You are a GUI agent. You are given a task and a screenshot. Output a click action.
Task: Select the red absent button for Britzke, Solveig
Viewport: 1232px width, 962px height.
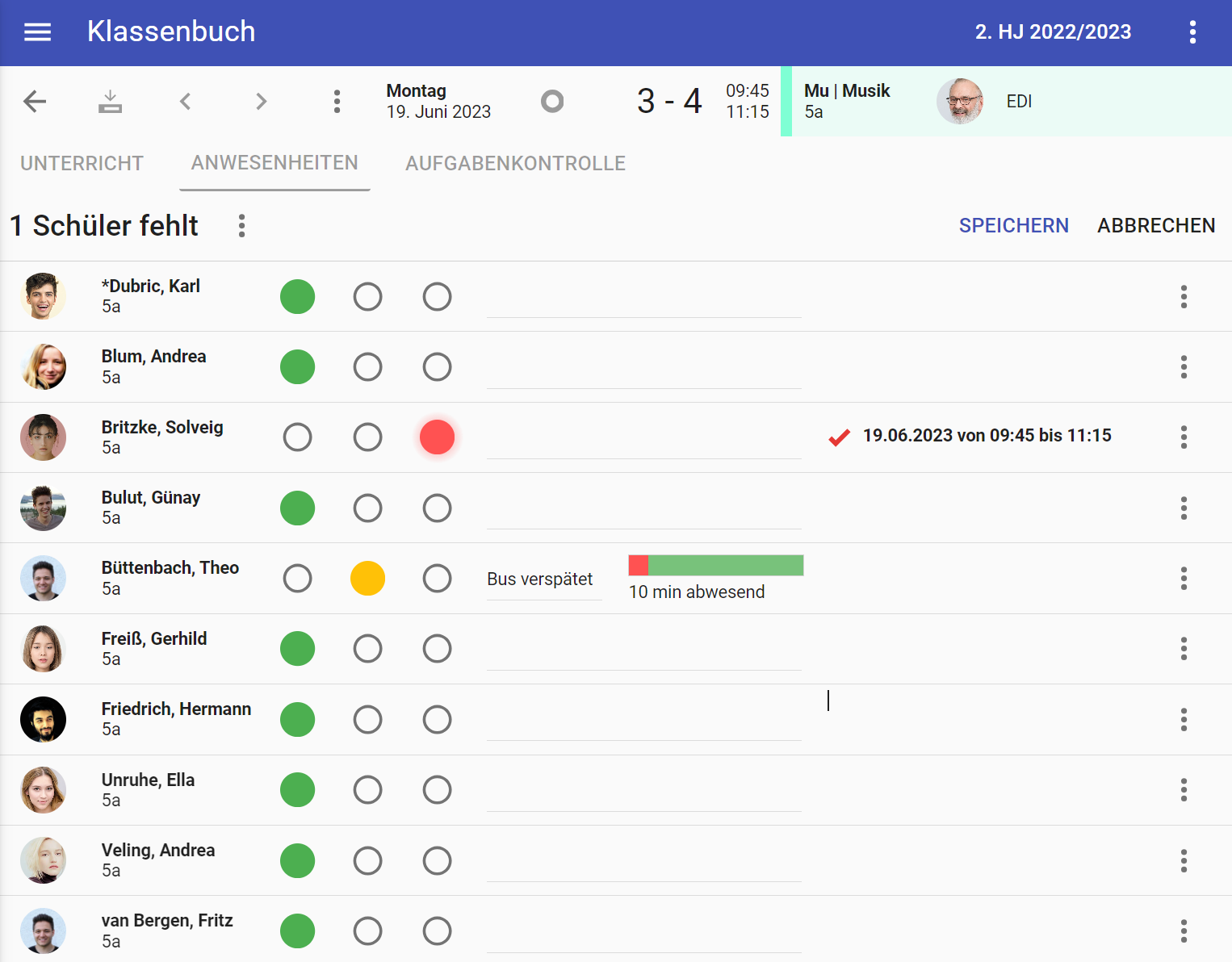pyautogui.click(x=437, y=437)
